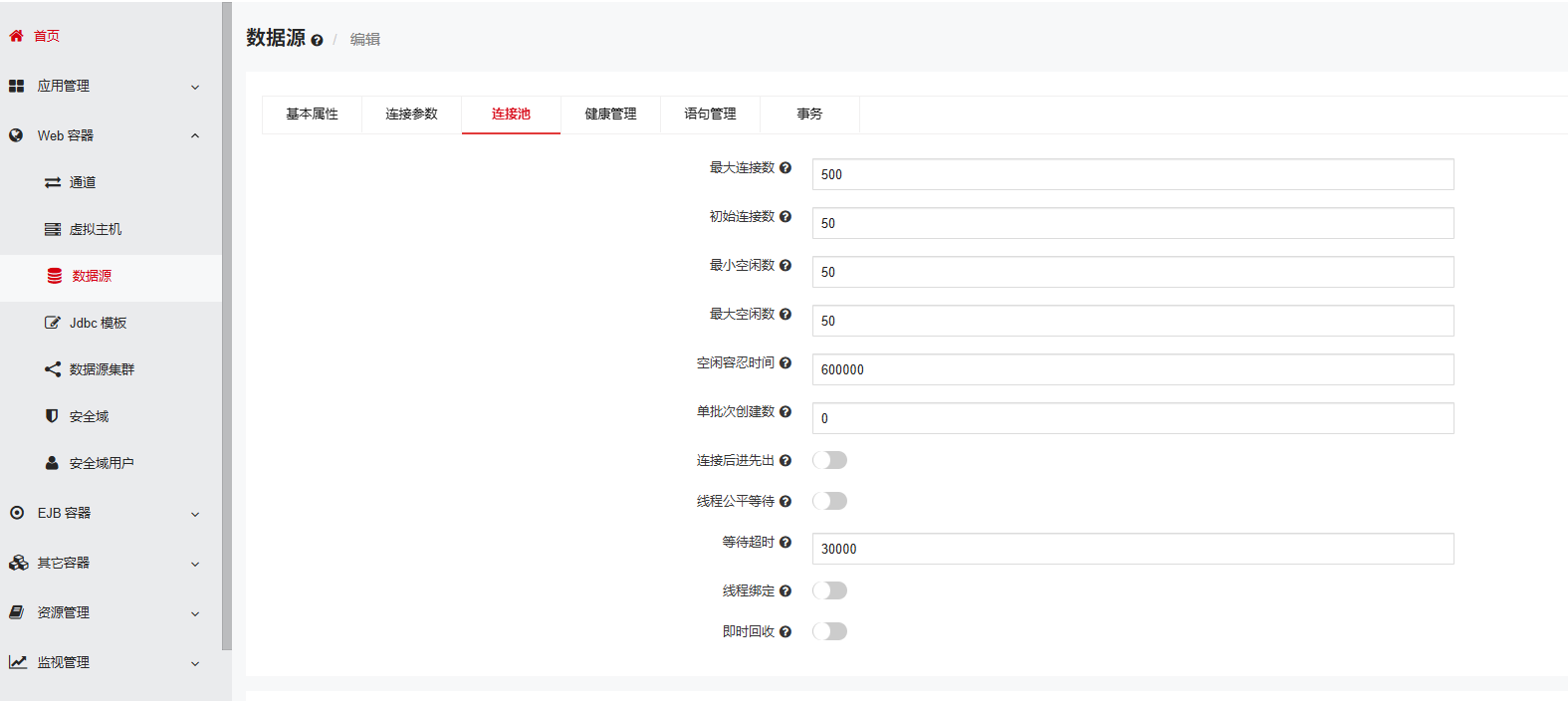1568x701 pixels.
Task: Open the 连接参数 tab
Action: click(x=411, y=115)
